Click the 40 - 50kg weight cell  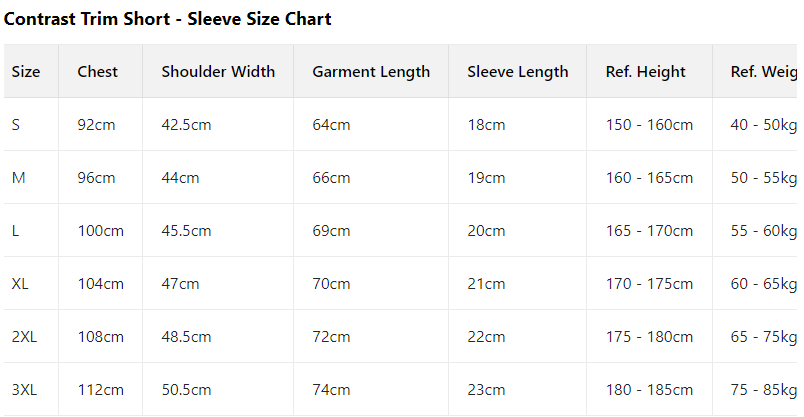[765, 125]
